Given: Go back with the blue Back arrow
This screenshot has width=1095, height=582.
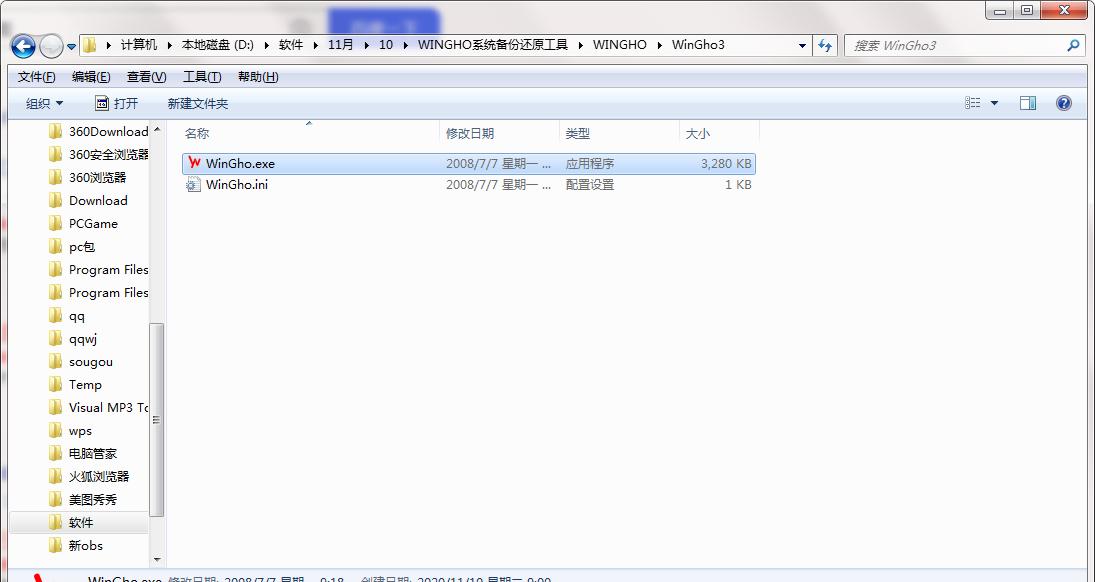Looking at the screenshot, I should 23,46.
